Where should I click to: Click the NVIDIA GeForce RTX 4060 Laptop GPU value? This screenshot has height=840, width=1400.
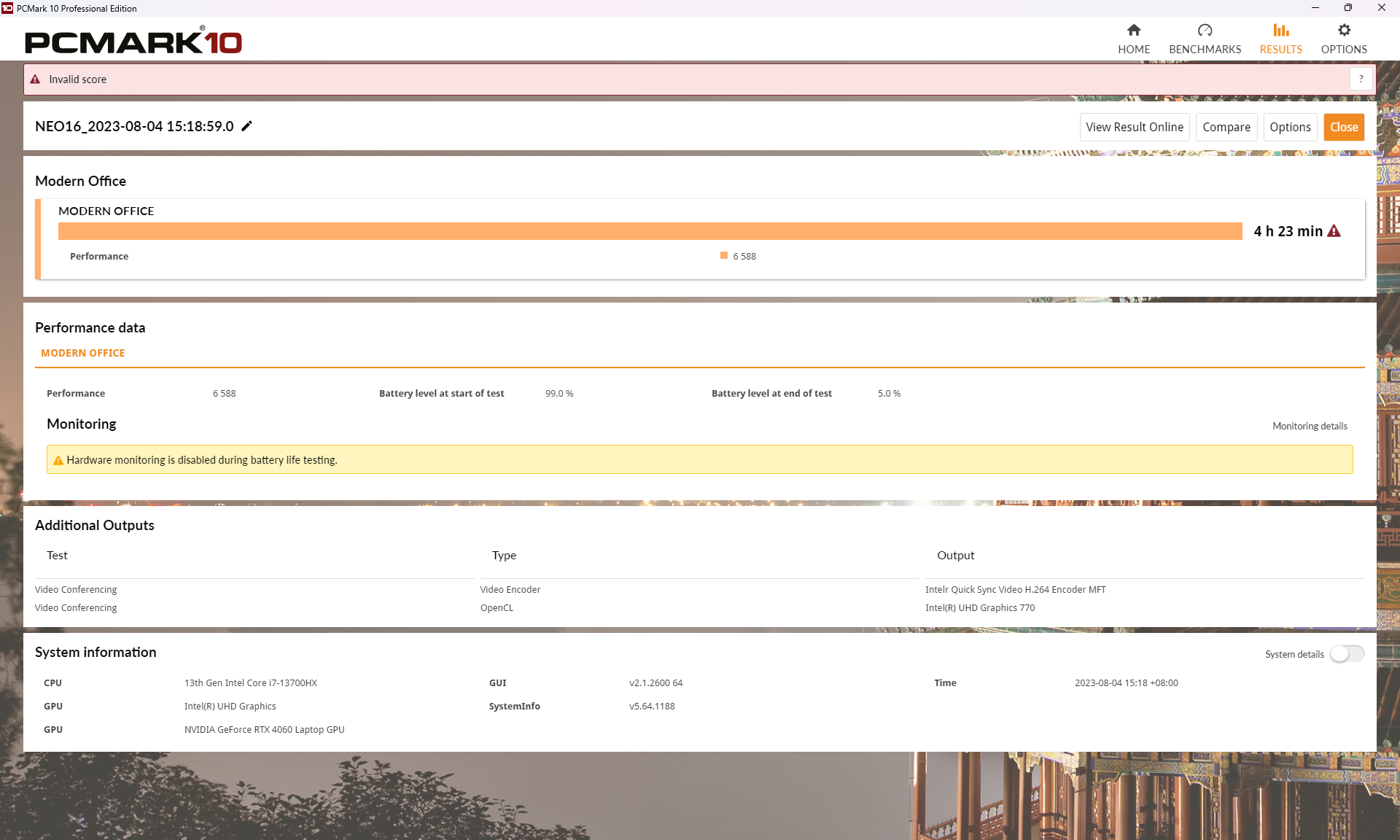(265, 730)
